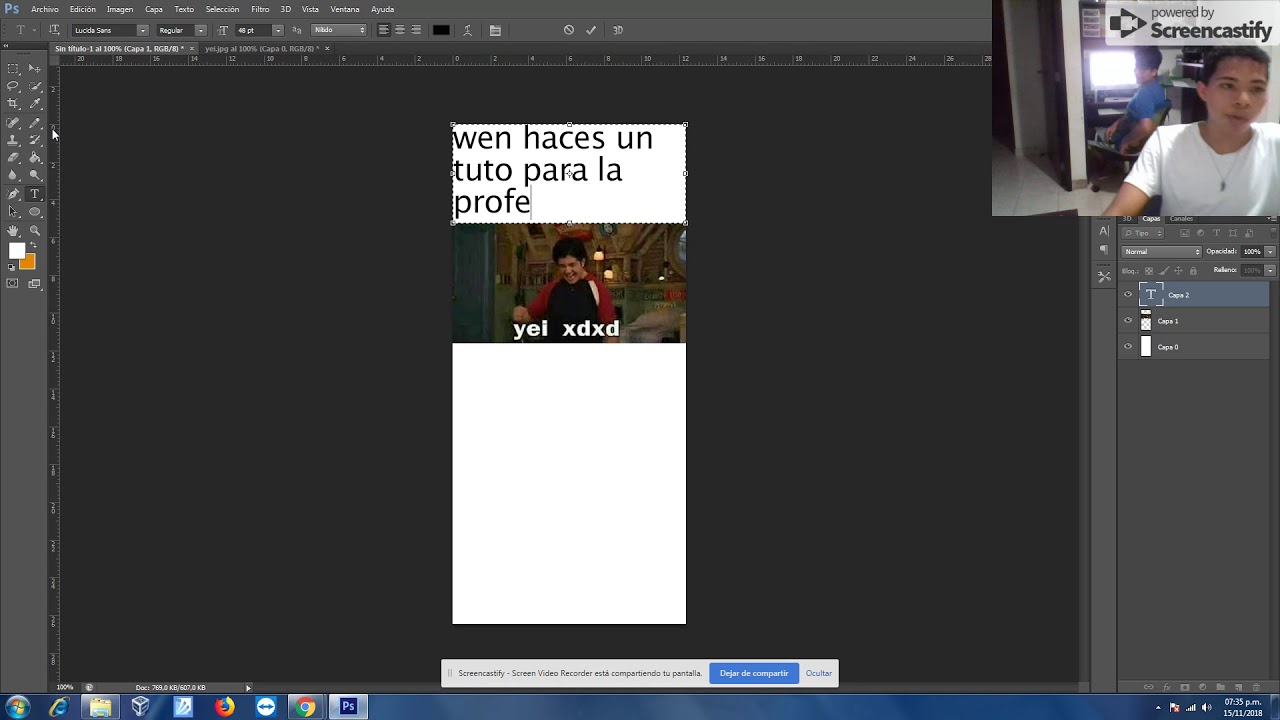The image size is (1280, 720).
Task: Open the Opacidad slider dropdown arrow
Action: (1271, 251)
